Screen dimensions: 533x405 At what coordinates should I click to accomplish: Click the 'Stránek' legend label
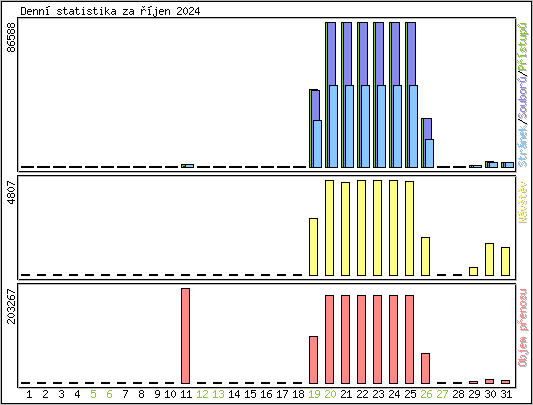click(522, 146)
